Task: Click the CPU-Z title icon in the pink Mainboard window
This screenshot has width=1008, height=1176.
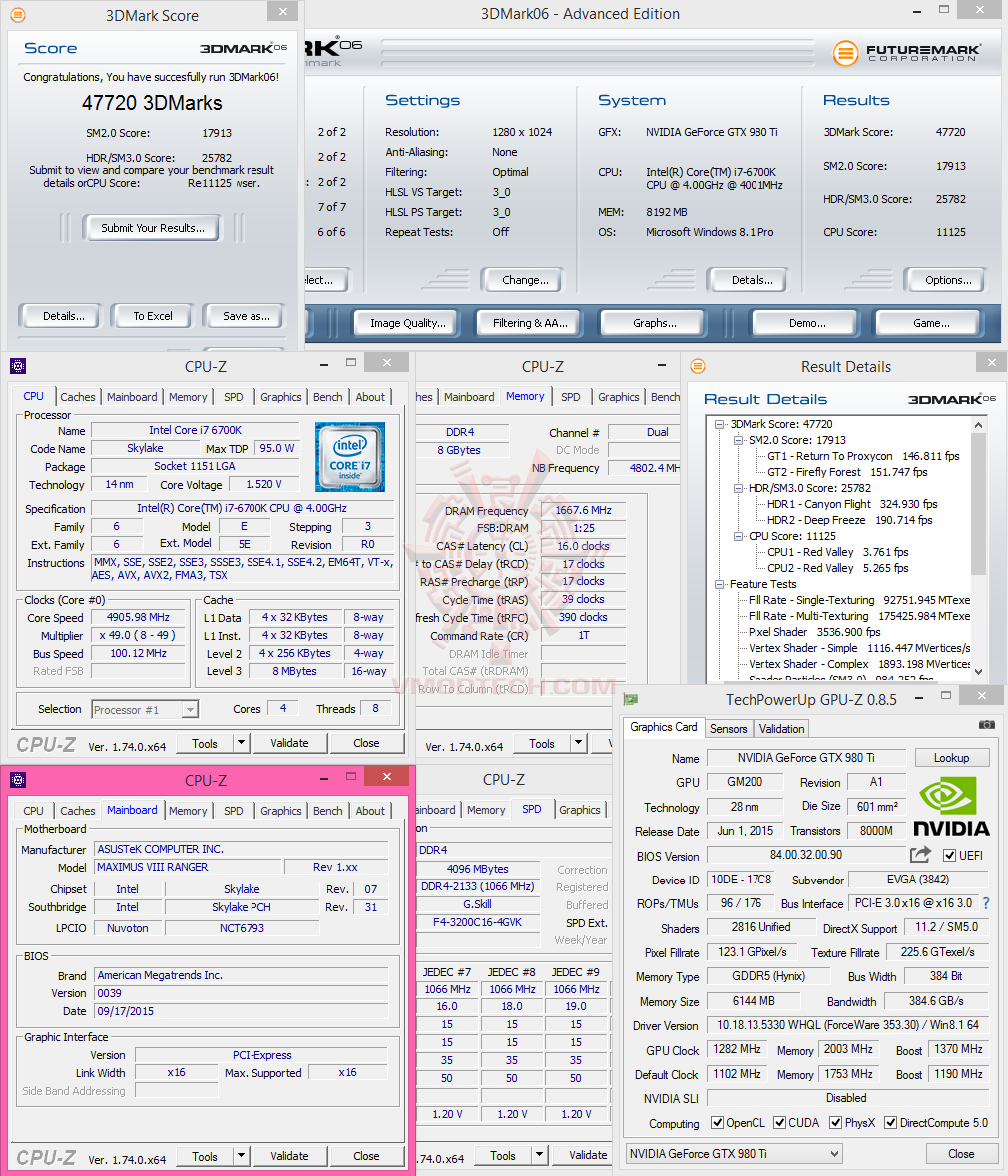Action: [18, 780]
